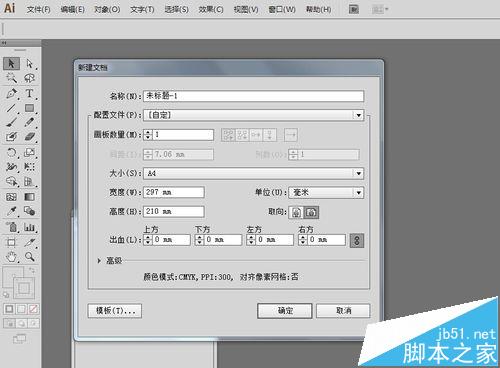This screenshot has height=368, width=500.
Task: Toggle Draw Behind mode in toolbar
Action: (x=22, y=323)
